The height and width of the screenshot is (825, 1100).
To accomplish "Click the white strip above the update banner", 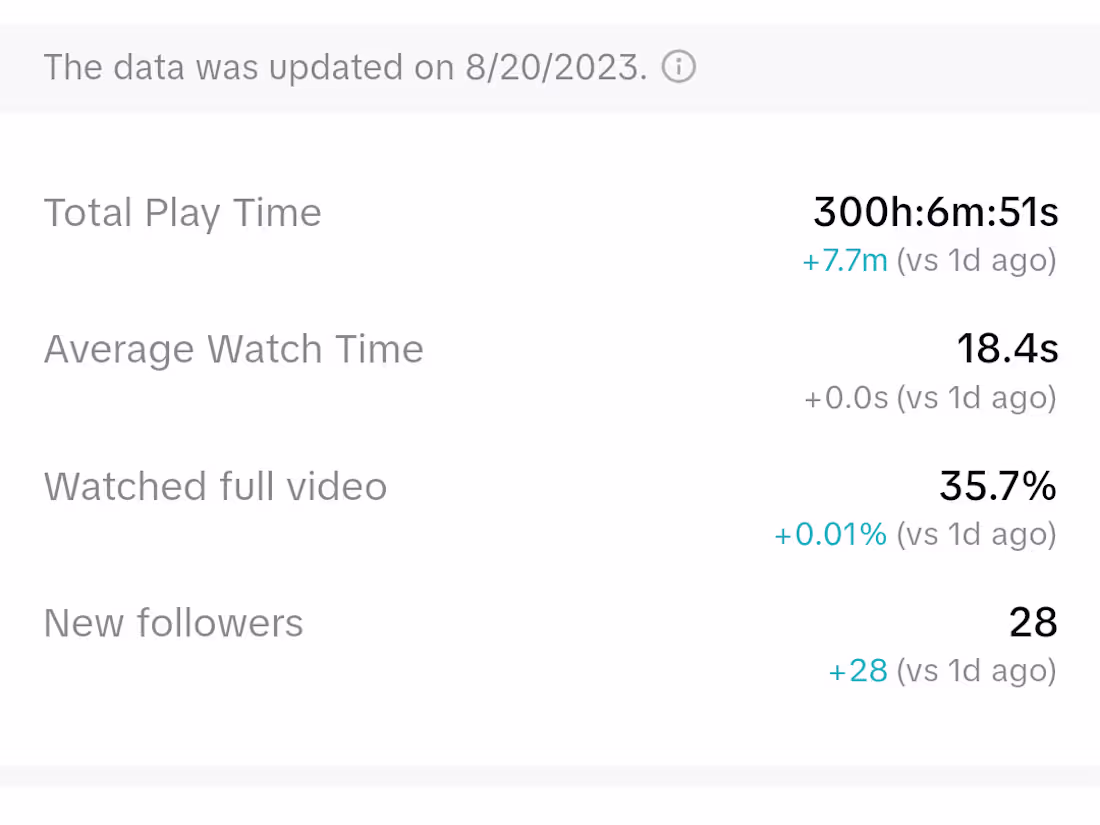I will coord(550,11).
